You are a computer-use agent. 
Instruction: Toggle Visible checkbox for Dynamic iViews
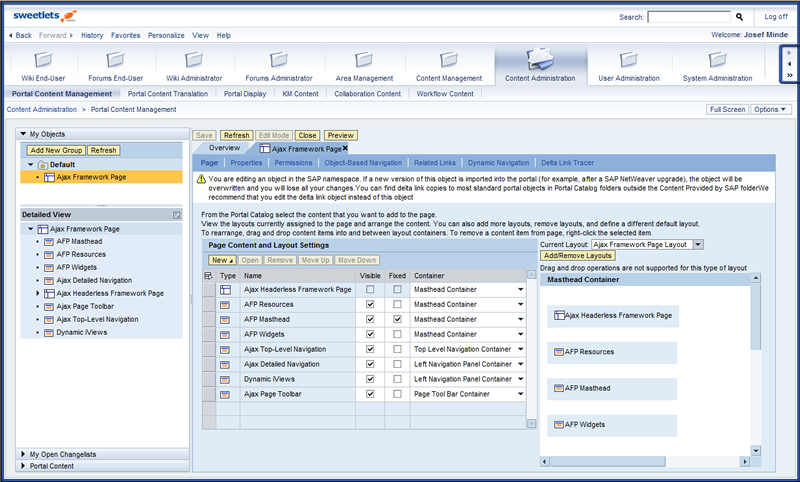tap(370, 379)
